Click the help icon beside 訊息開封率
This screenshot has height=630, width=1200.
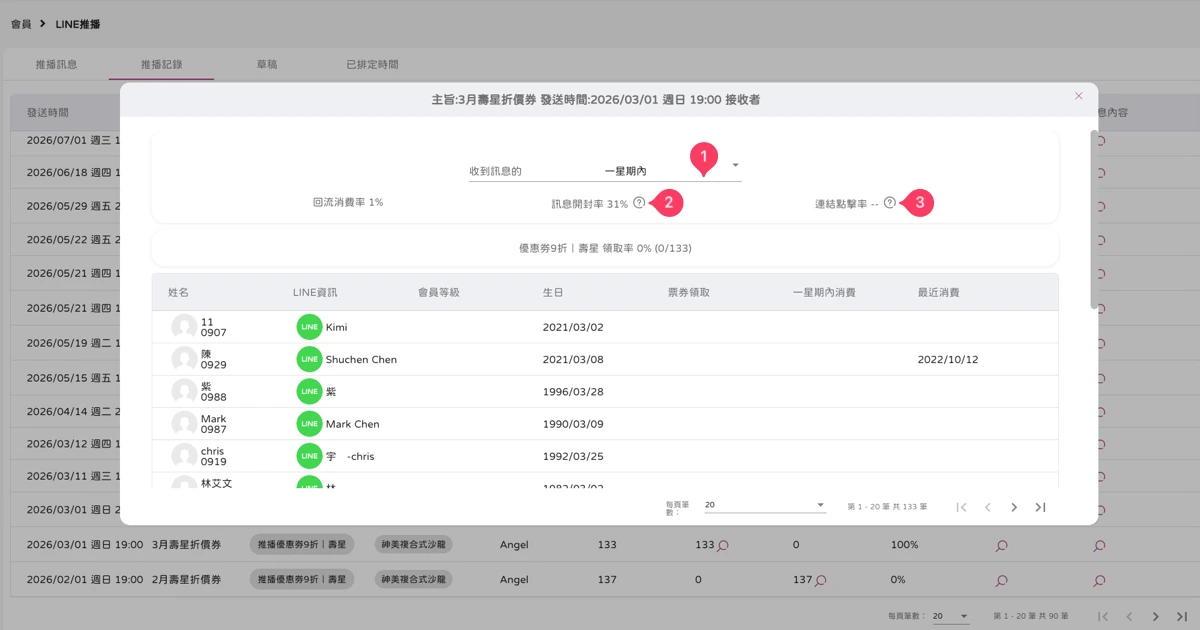(x=639, y=203)
